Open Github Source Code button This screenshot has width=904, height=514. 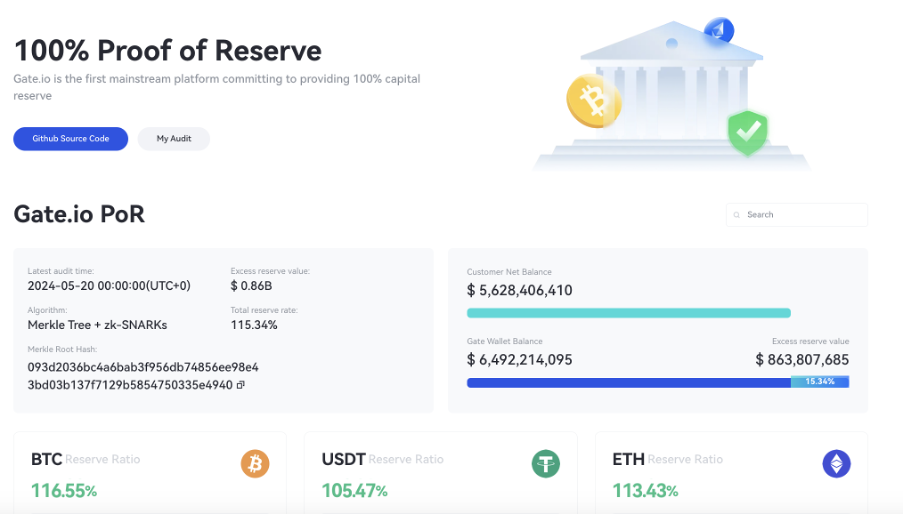70,139
